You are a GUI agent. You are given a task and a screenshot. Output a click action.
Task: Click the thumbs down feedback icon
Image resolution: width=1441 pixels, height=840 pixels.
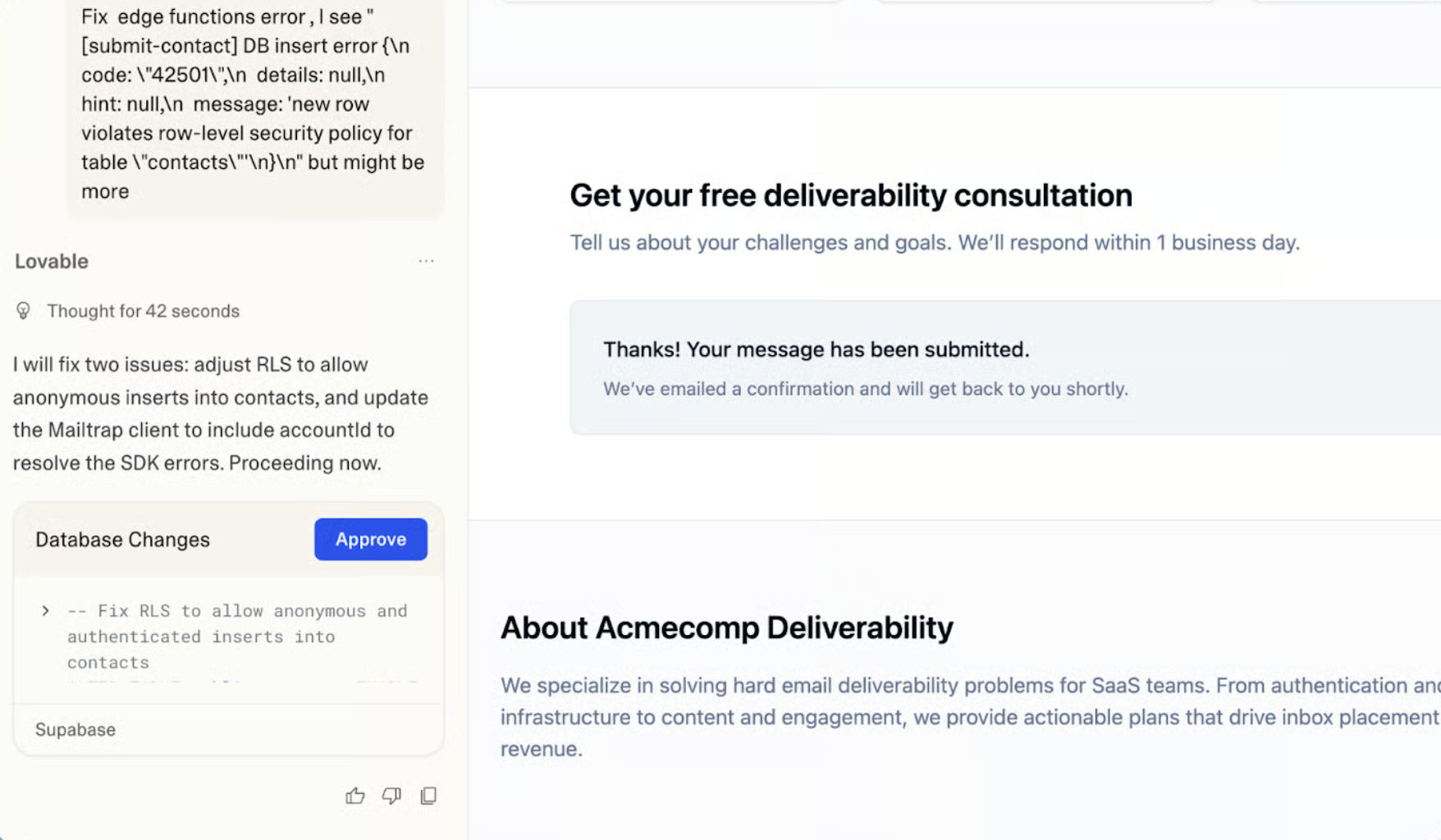point(391,796)
